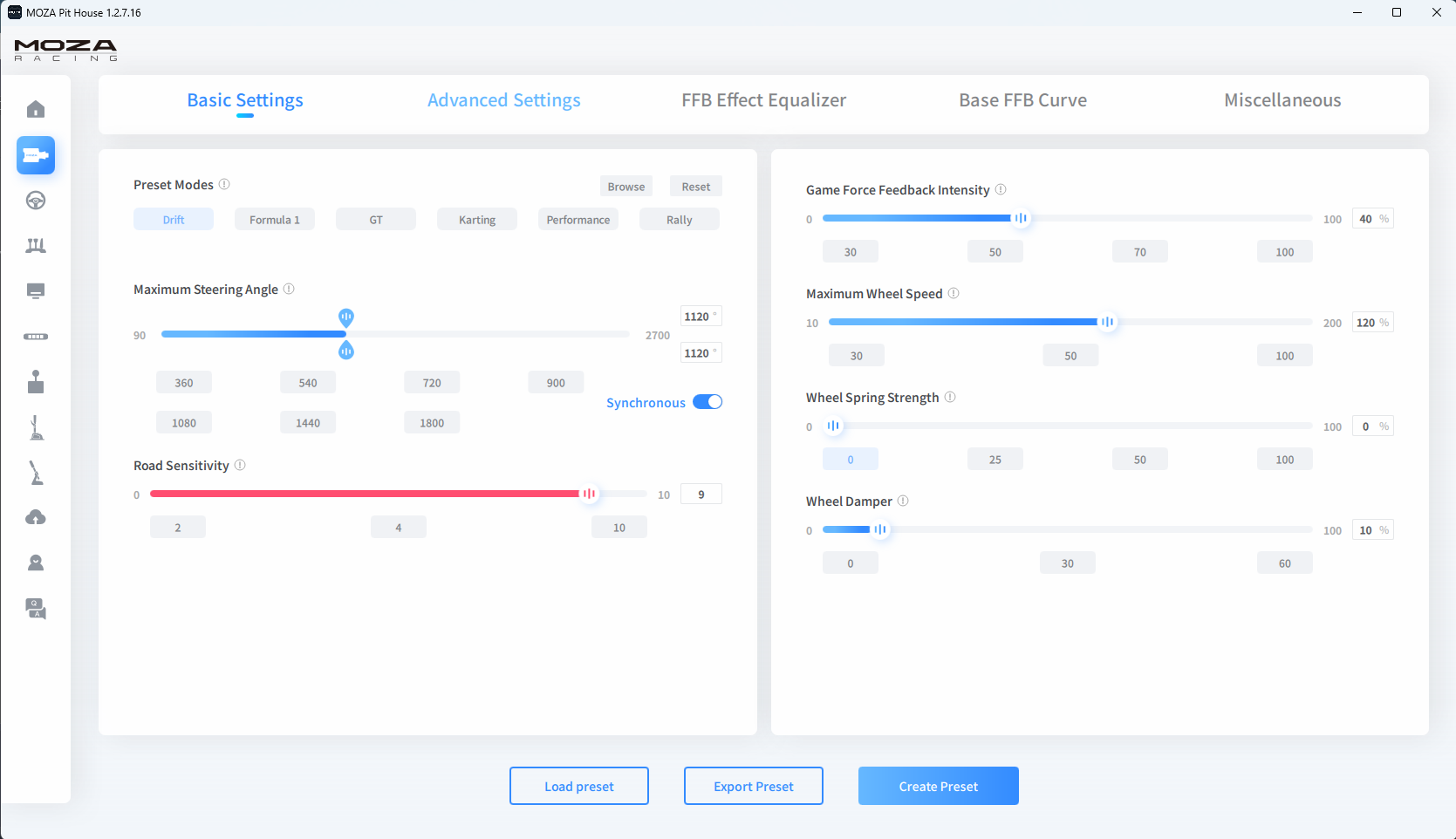This screenshot has height=839, width=1456.
Task: Click info icon beside Preset Modes
Action: (x=224, y=185)
